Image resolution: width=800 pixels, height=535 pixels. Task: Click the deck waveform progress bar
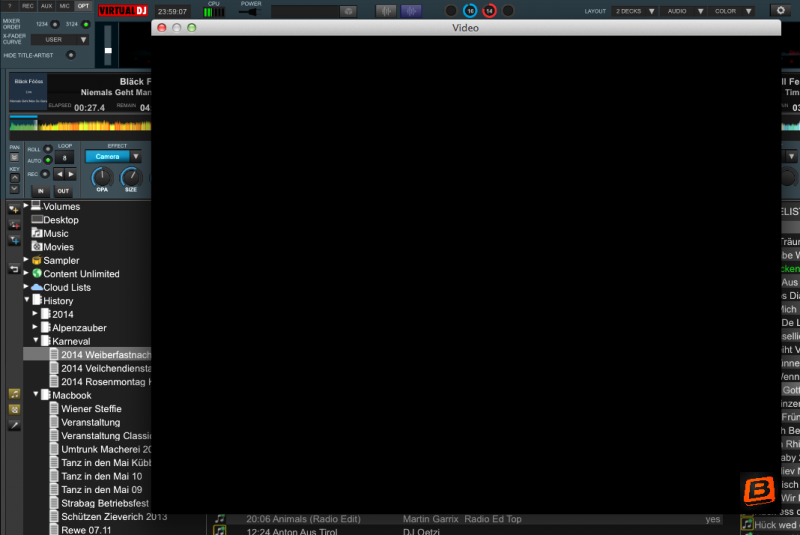point(78,124)
